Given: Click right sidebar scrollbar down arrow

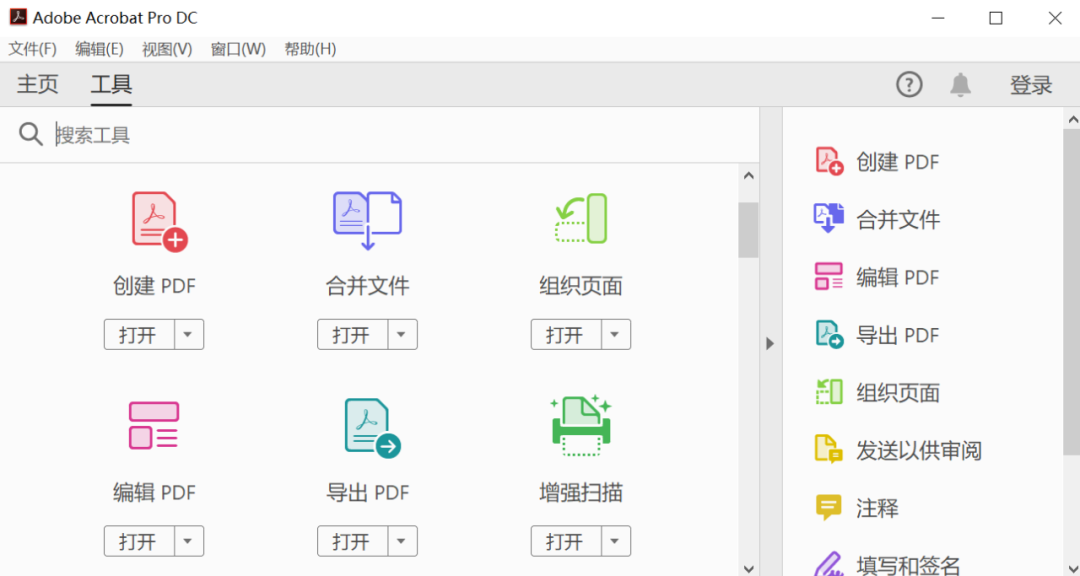Looking at the screenshot, I should [x=1072, y=568].
